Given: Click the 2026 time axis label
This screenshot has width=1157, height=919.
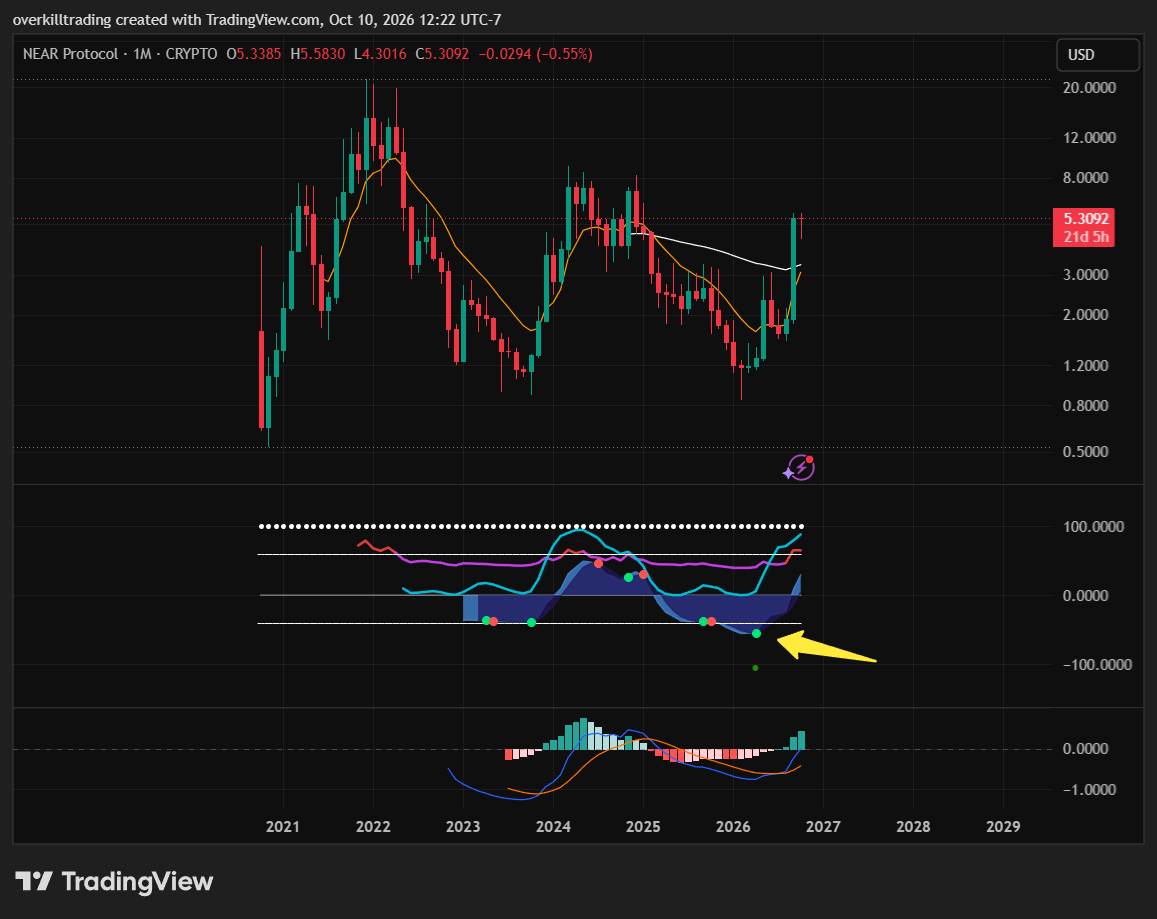Looking at the screenshot, I should click(733, 827).
